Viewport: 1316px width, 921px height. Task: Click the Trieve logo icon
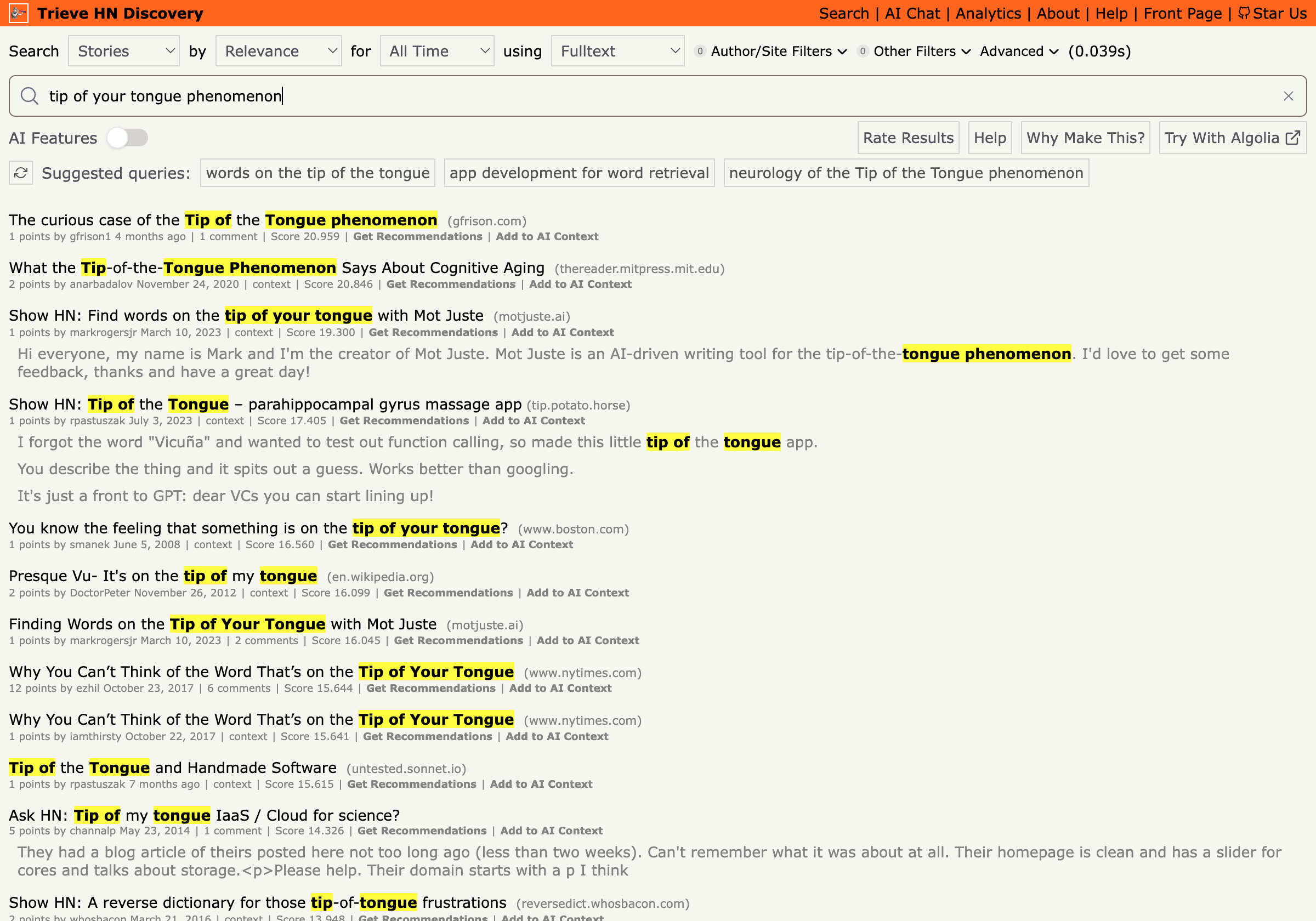click(18, 13)
